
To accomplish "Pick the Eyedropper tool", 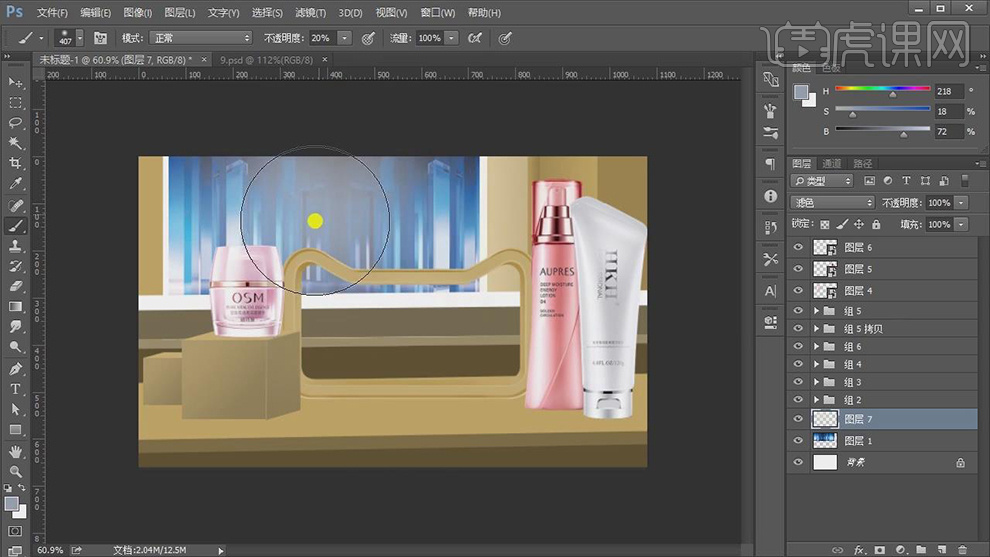I will 16,184.
